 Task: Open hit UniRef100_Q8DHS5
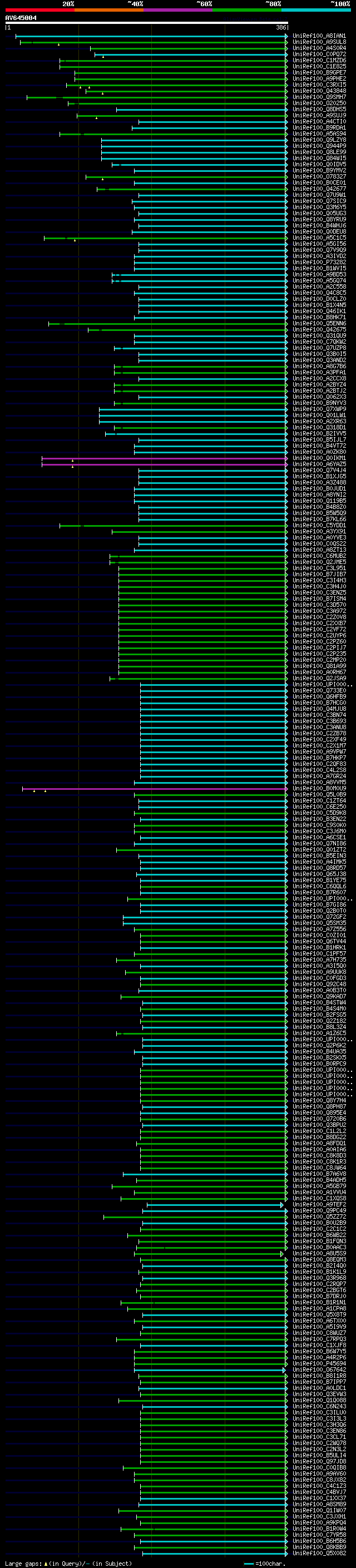pyautogui.click(x=319, y=110)
